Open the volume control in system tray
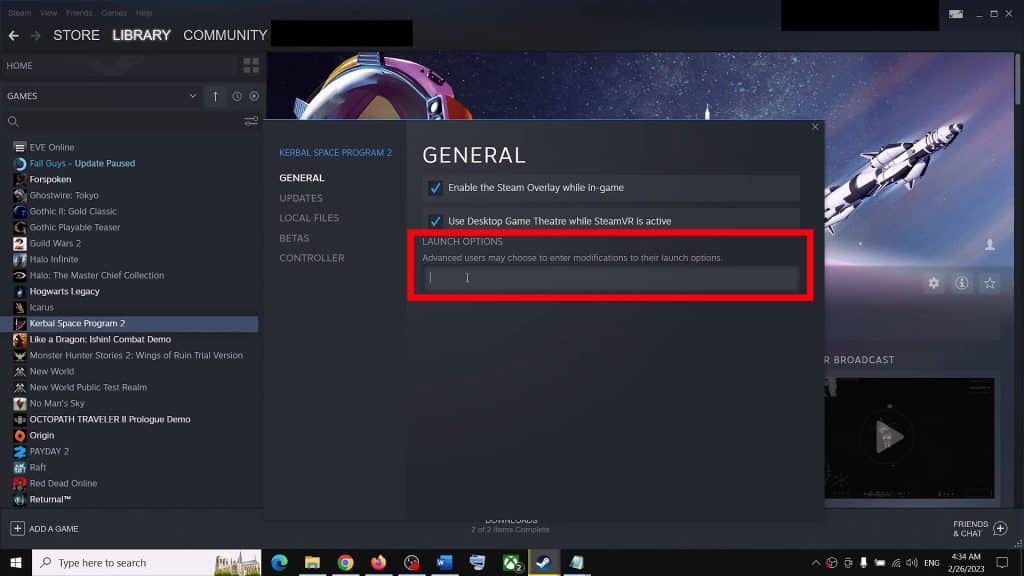The image size is (1024, 576). 912,563
